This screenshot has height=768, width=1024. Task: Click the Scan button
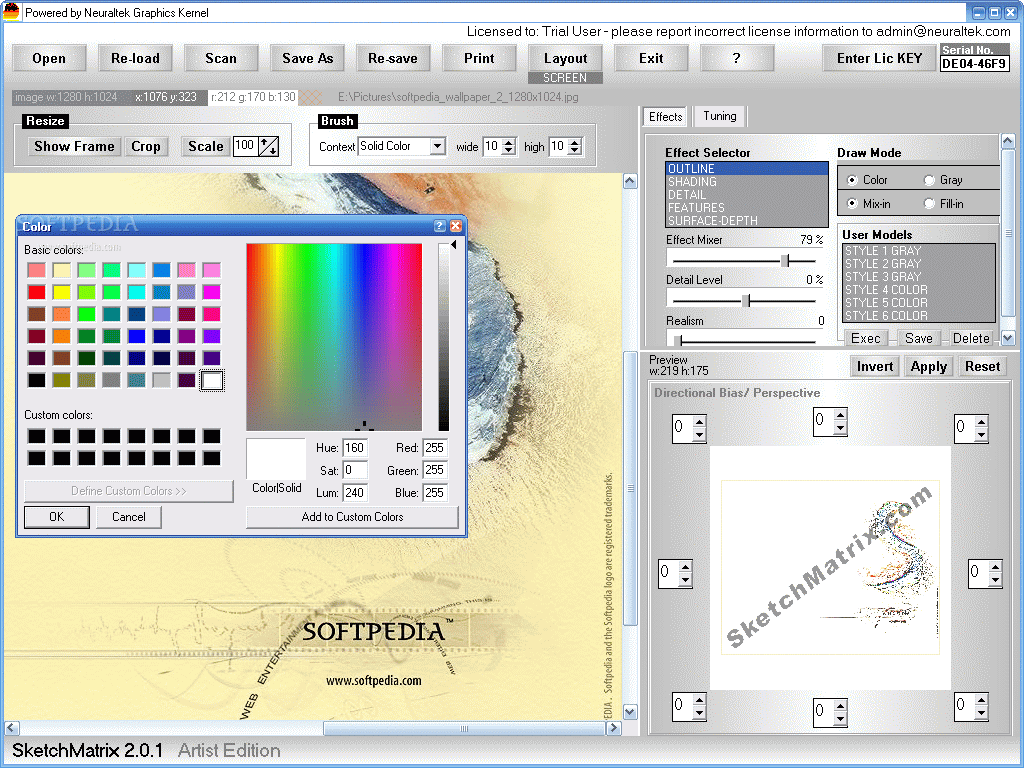tap(221, 59)
